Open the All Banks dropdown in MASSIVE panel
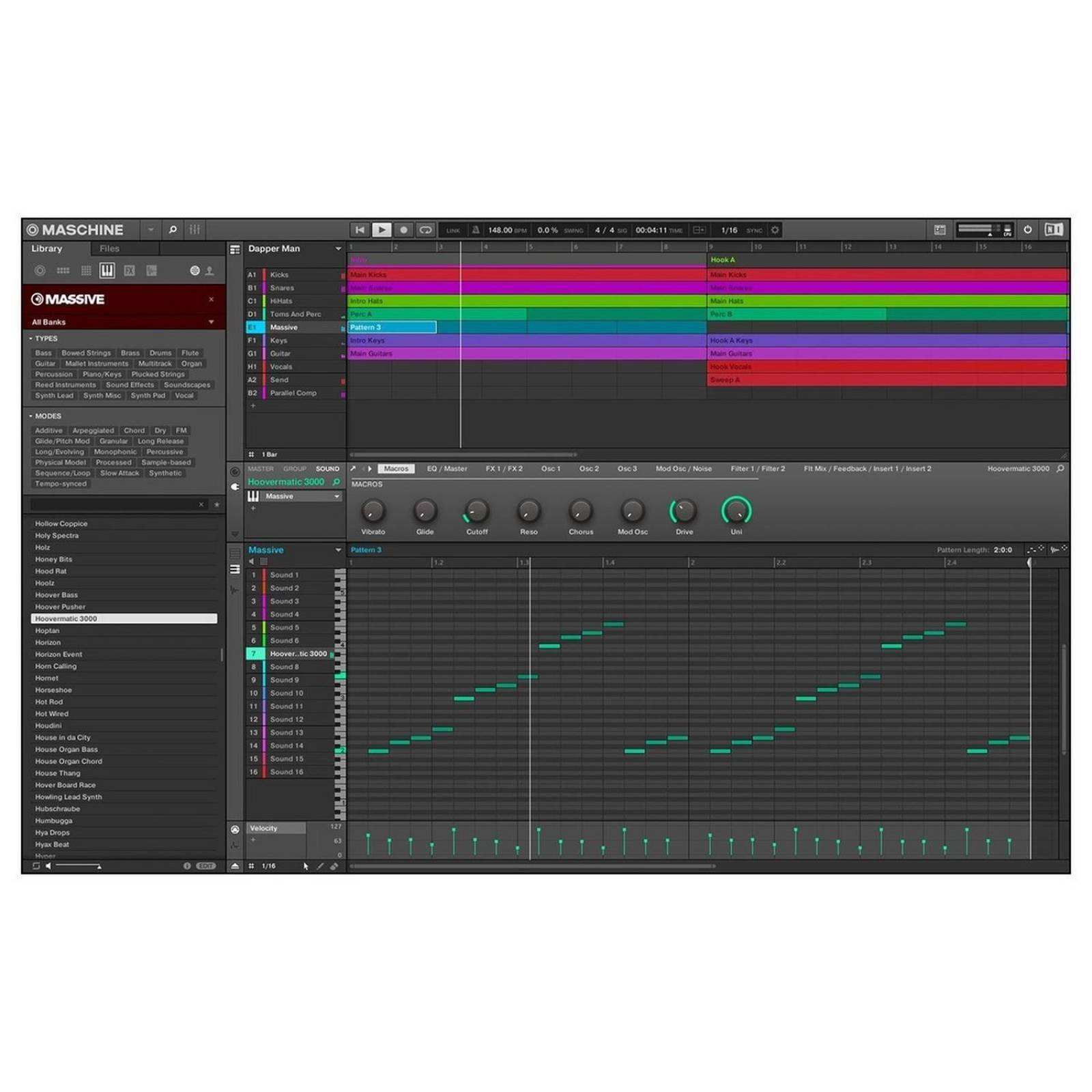 (210, 321)
